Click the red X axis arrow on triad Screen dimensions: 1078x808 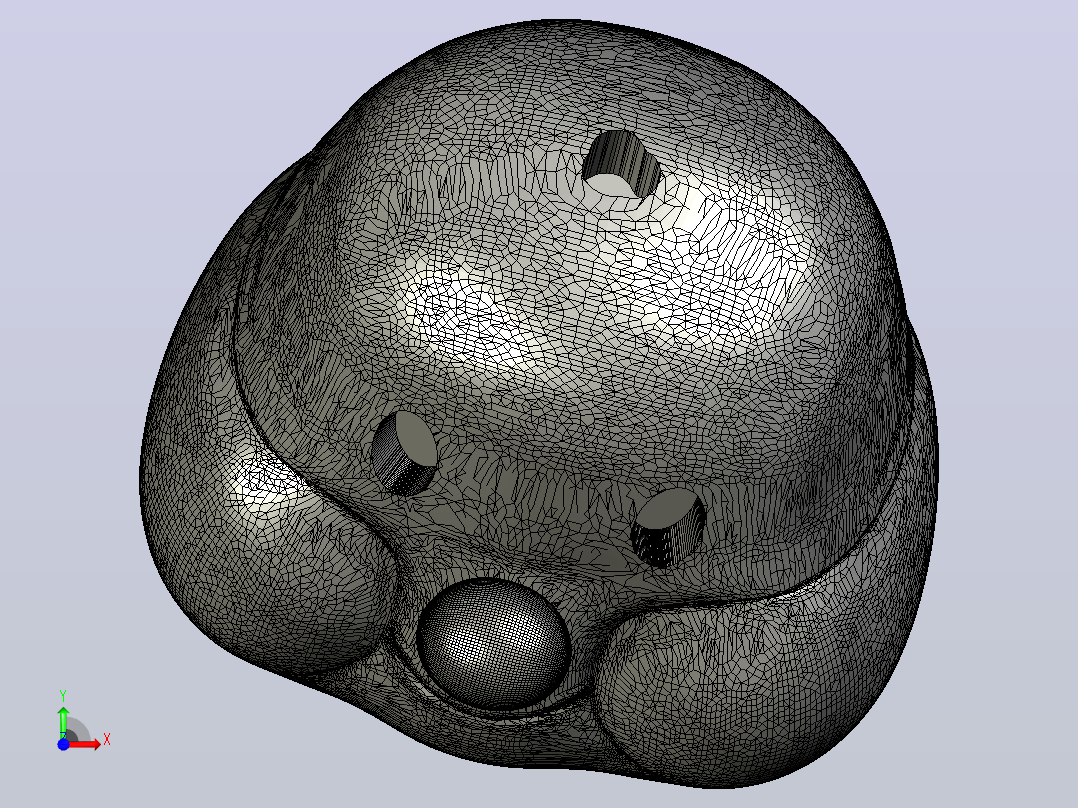coord(85,744)
